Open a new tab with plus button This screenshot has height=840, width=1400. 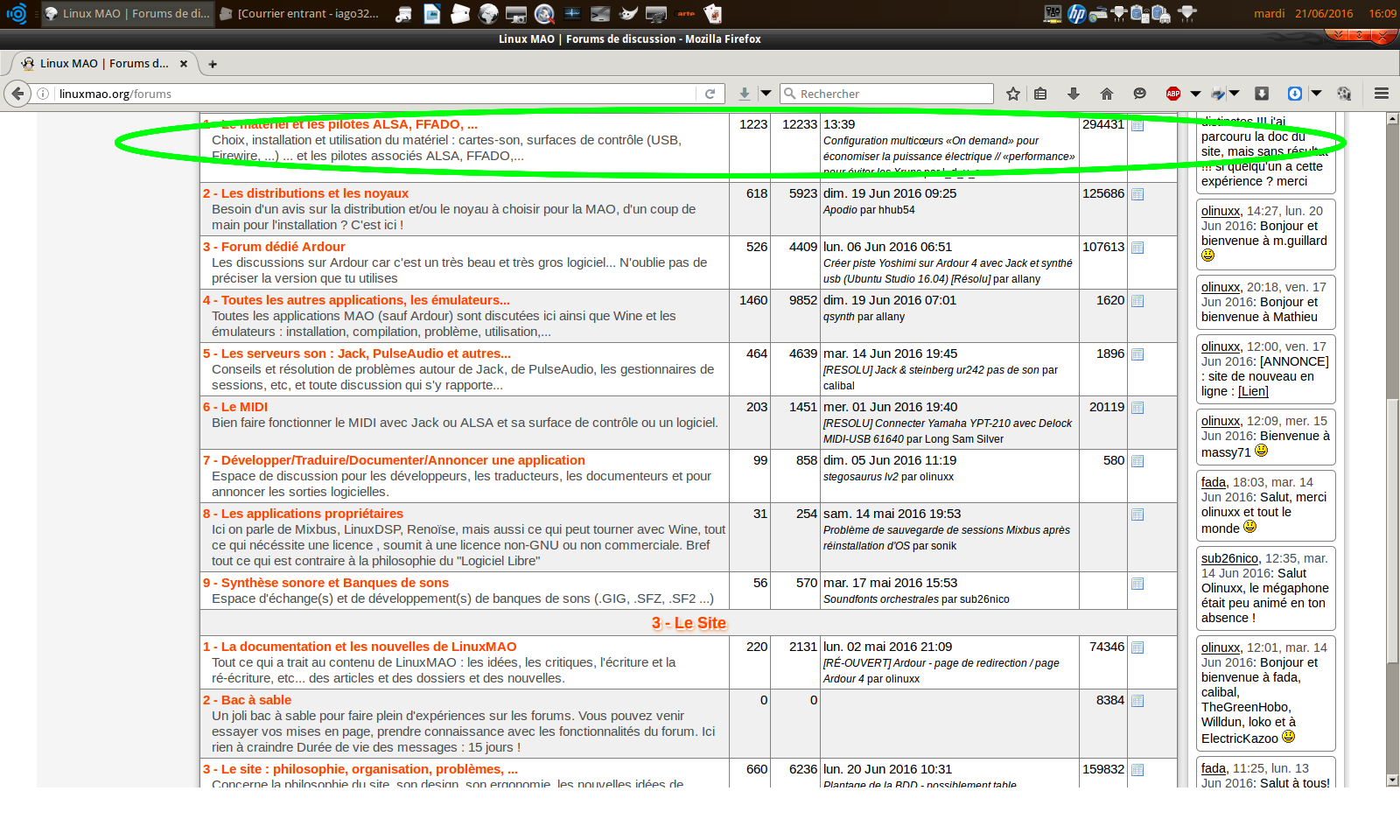coord(213,64)
